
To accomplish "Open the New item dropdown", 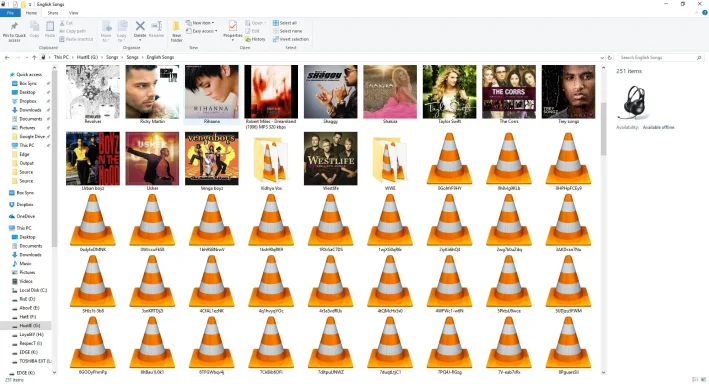I will tap(200, 23).
